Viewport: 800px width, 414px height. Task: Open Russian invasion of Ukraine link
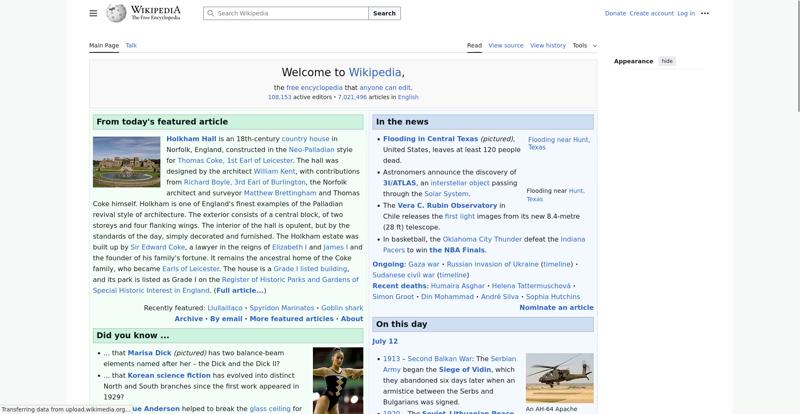[492, 264]
